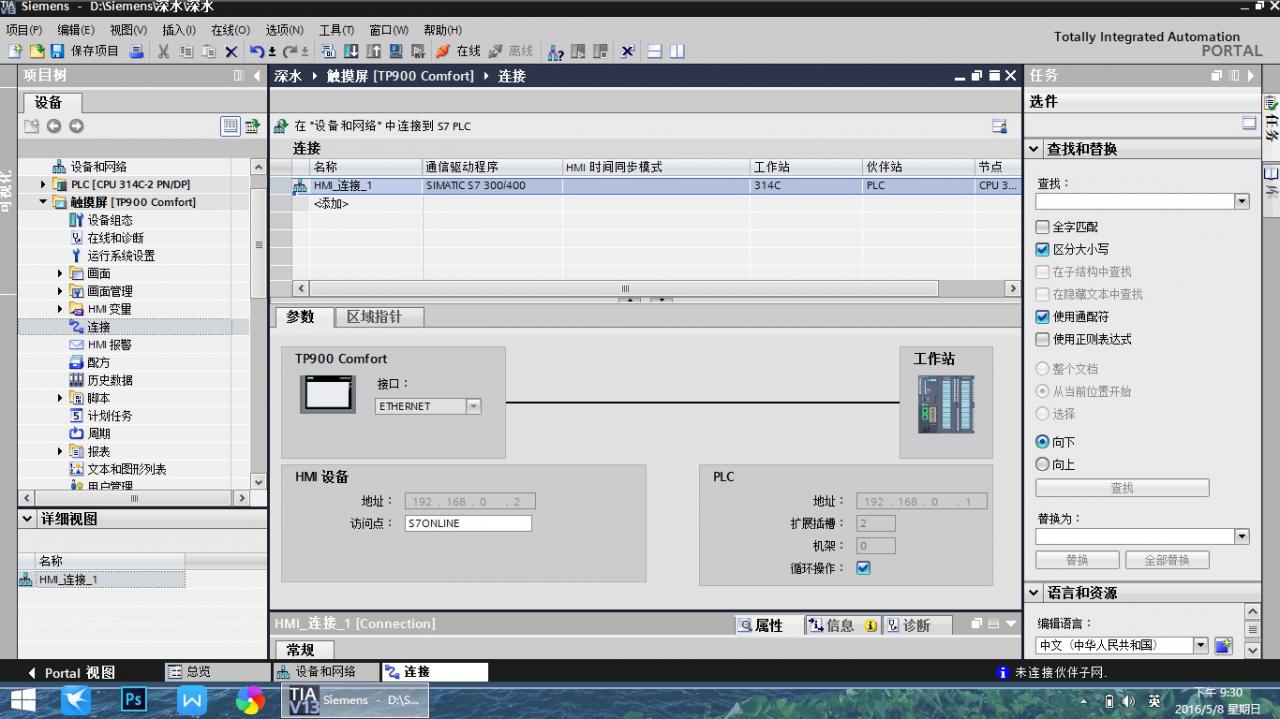The height and width of the screenshot is (719, 1280).
Task: Enable 全字匹配 whole word checkbox
Action: 1043,227
